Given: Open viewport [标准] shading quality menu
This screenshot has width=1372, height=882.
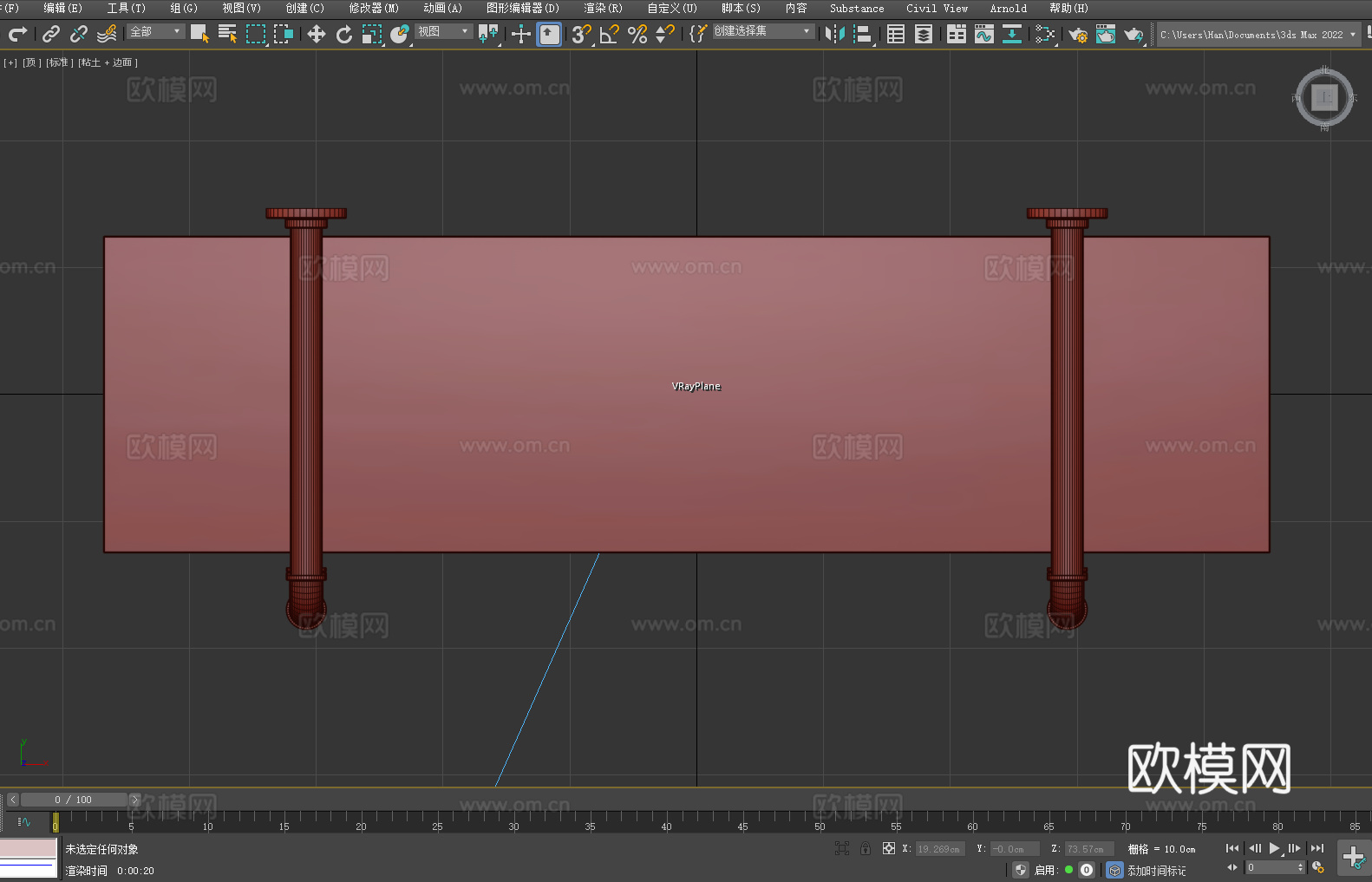Looking at the screenshot, I should 60,62.
